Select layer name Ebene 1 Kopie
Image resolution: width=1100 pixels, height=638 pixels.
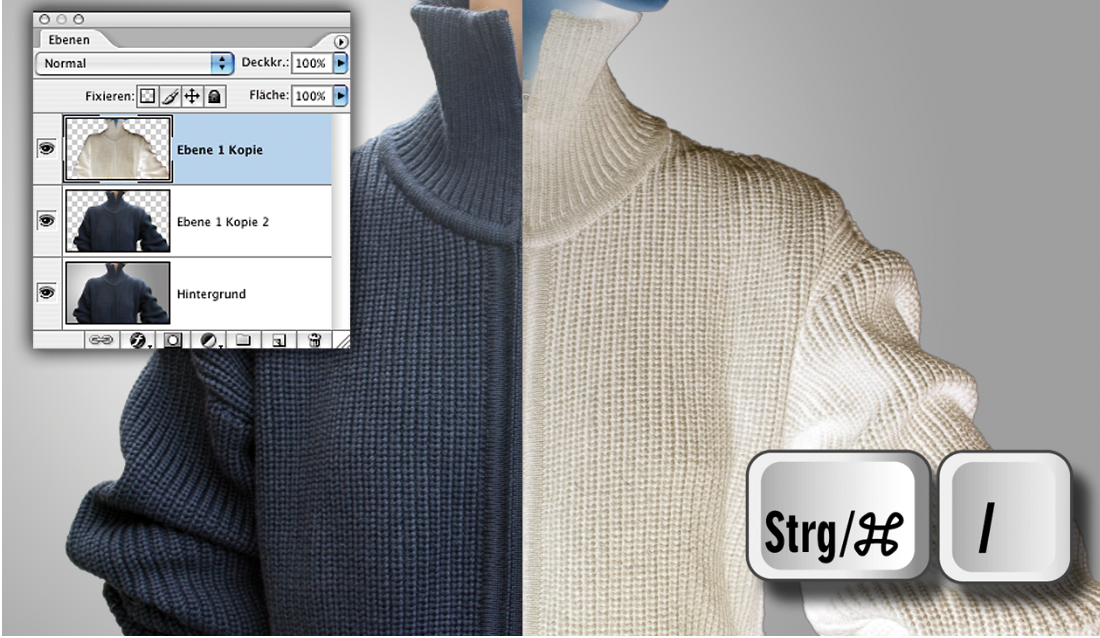220,149
